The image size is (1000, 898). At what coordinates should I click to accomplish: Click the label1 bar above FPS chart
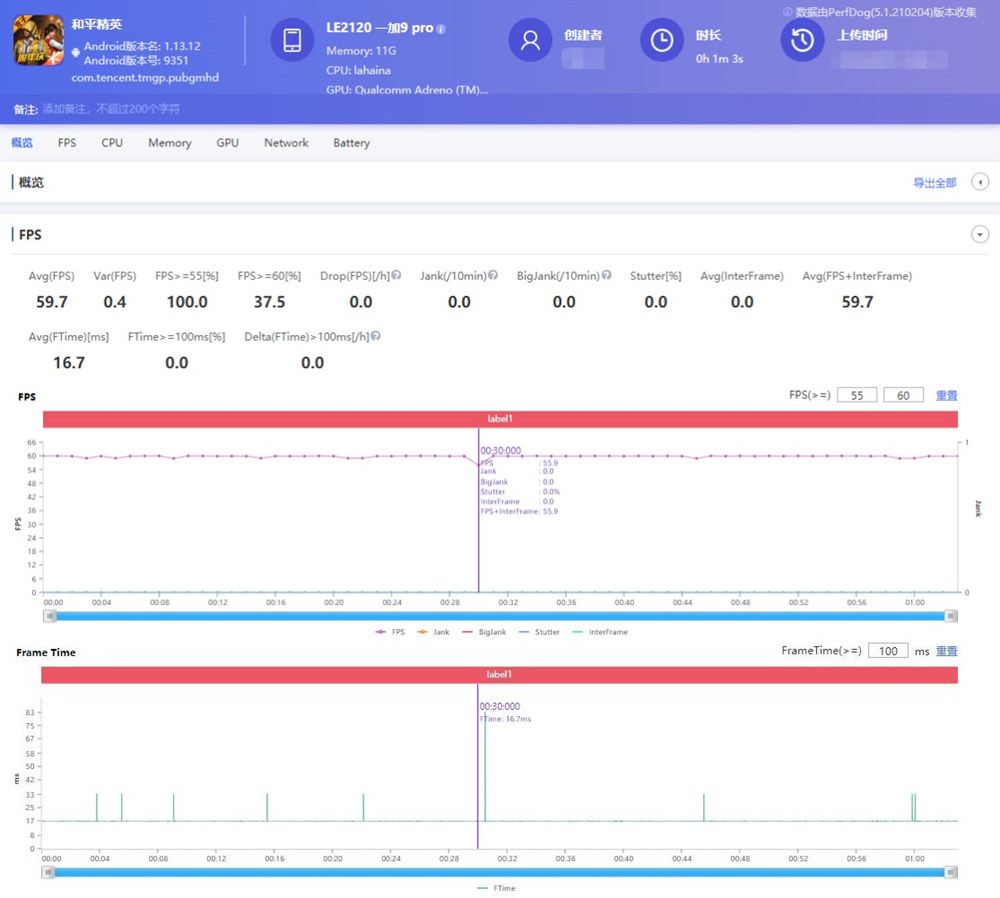(x=500, y=419)
